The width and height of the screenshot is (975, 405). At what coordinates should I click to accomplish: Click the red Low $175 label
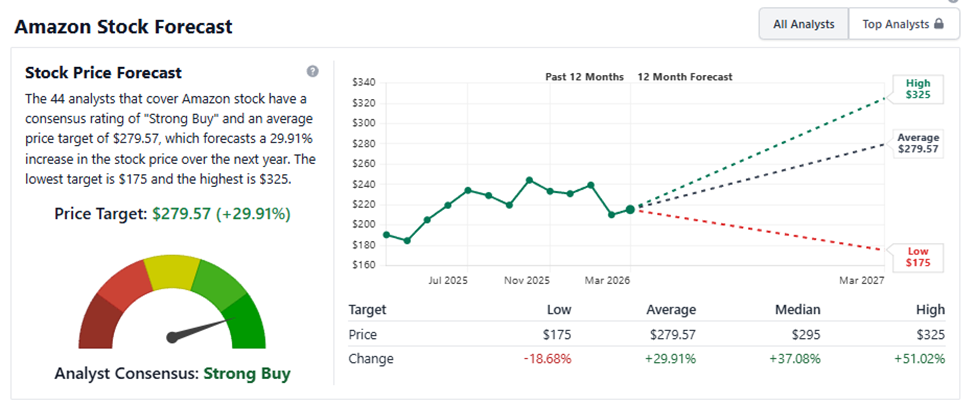(x=918, y=256)
